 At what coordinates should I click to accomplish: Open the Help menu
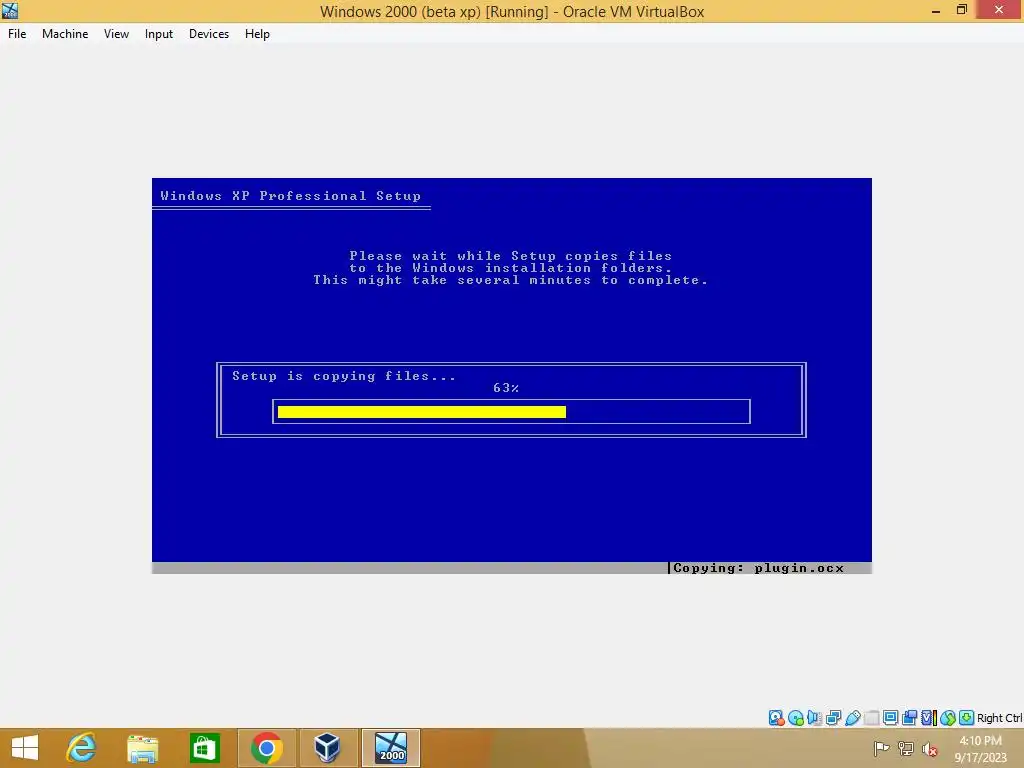point(257,34)
